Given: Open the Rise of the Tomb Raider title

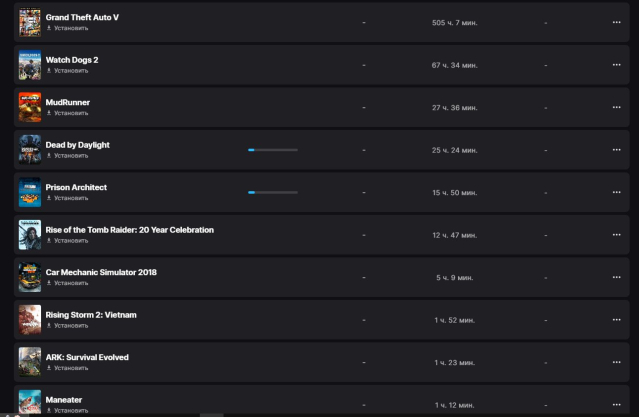Looking at the screenshot, I should click(x=129, y=230).
